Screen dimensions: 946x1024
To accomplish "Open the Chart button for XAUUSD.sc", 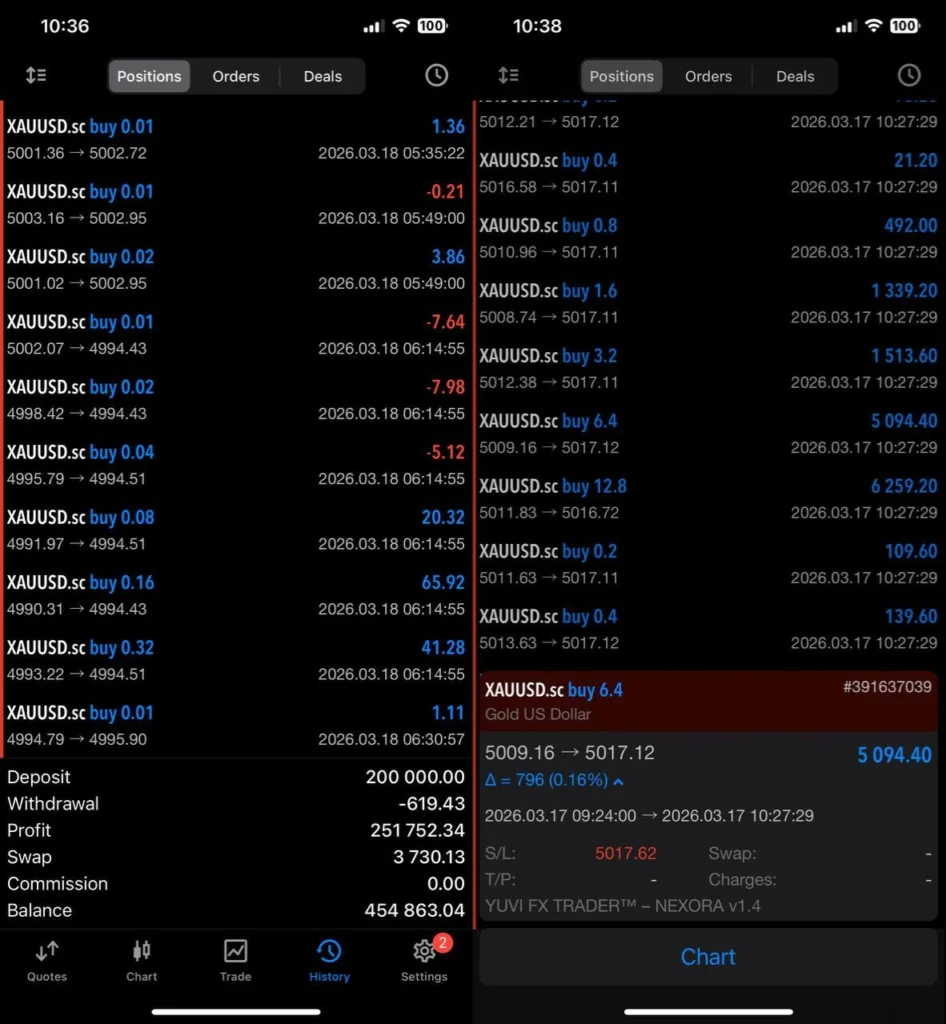I will (x=708, y=957).
